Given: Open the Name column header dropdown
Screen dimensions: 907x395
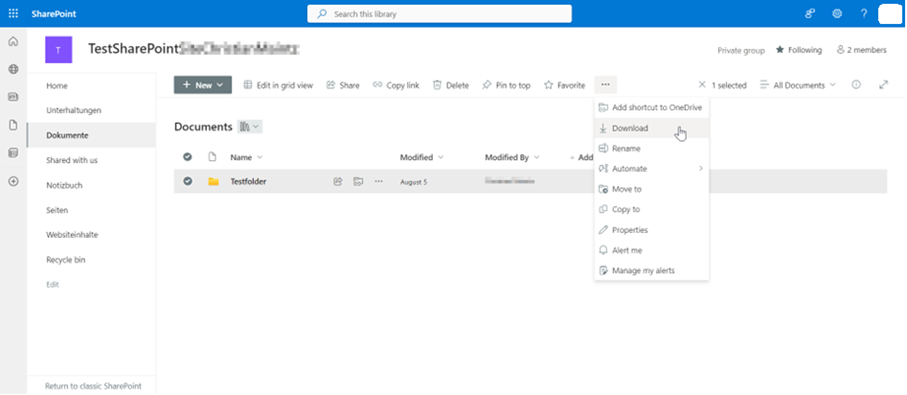Looking at the screenshot, I should (246, 157).
